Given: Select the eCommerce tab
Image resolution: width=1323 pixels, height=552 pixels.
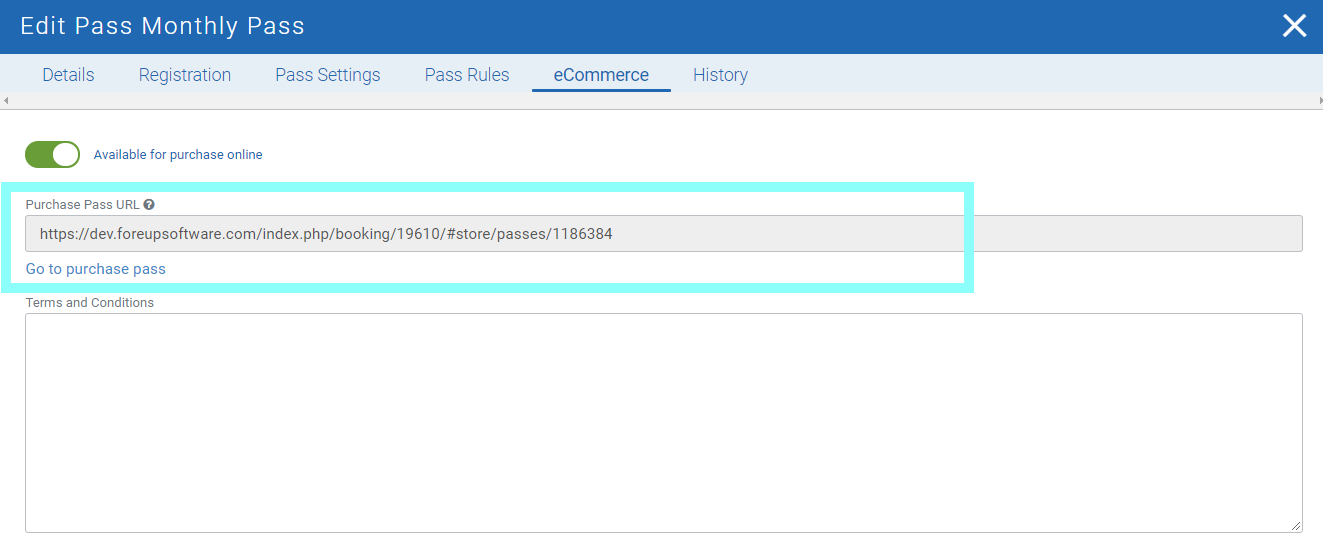Looking at the screenshot, I should (601, 75).
